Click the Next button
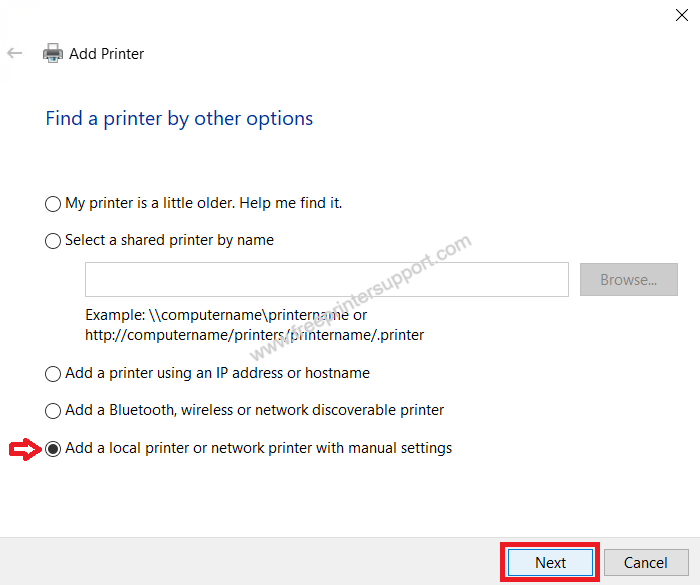Viewport: 700px width, 585px height. (550, 563)
